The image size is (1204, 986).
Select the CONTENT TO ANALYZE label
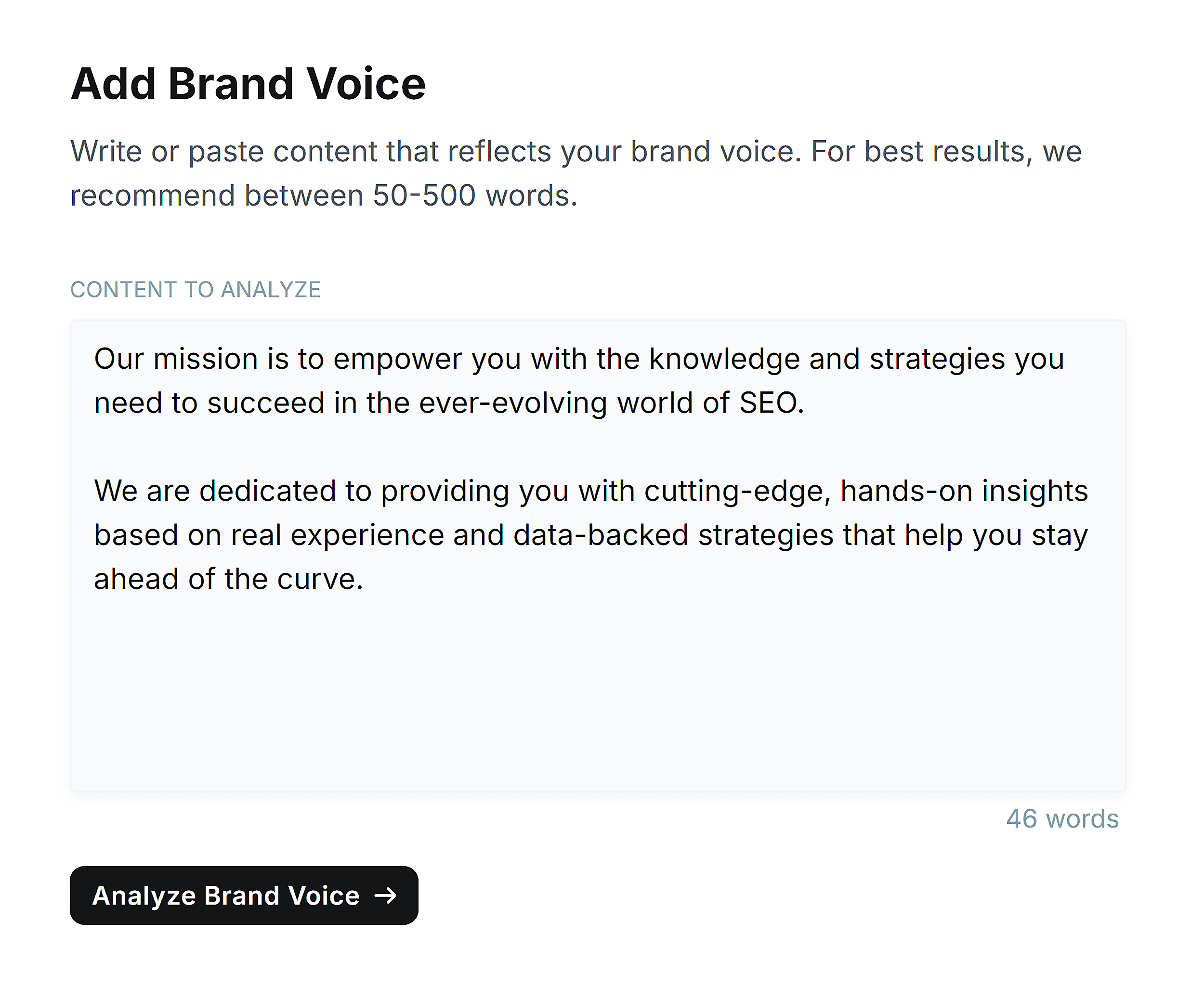[x=196, y=290]
